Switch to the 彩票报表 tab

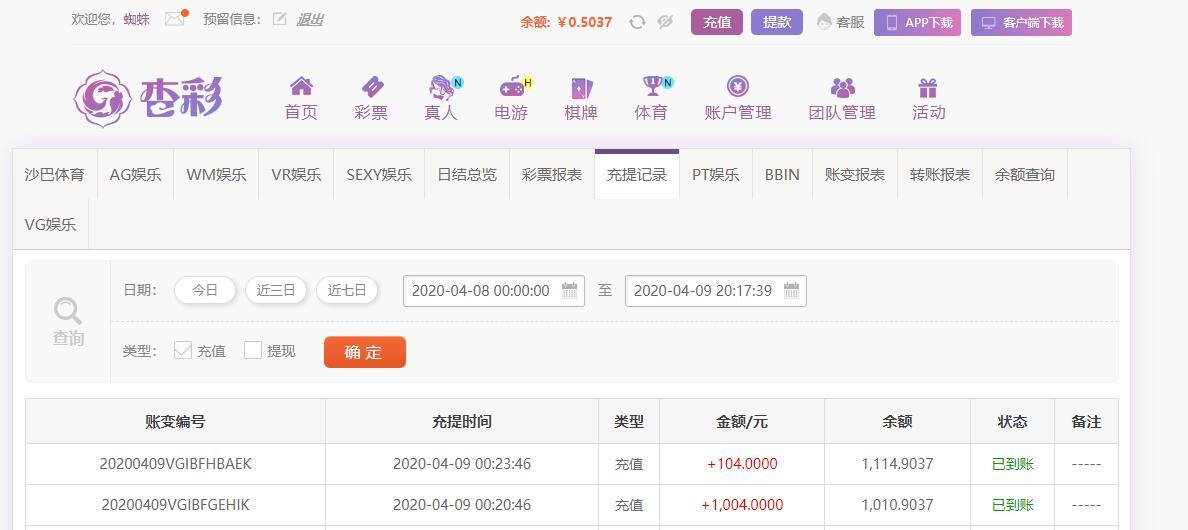pyautogui.click(x=552, y=174)
